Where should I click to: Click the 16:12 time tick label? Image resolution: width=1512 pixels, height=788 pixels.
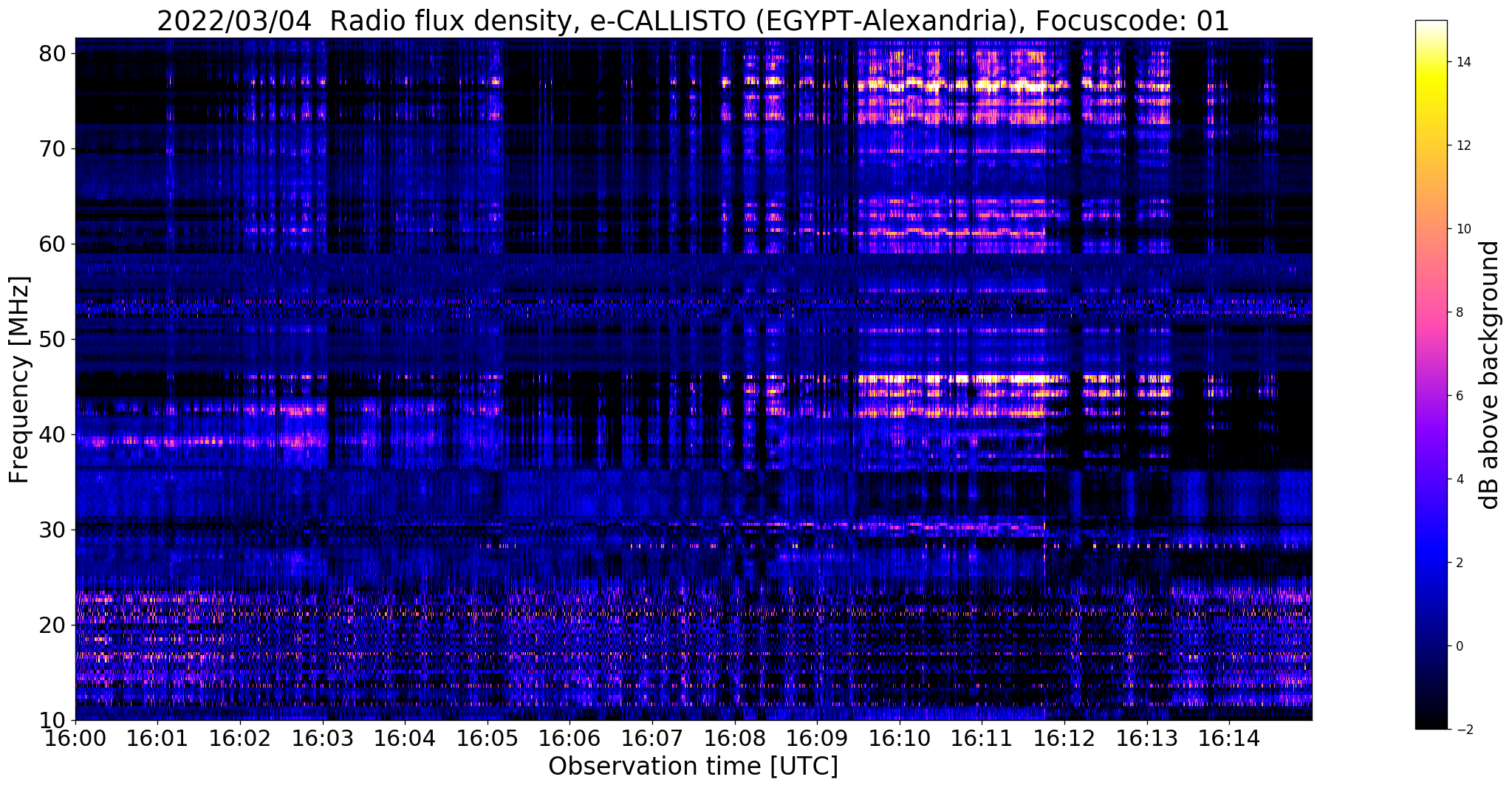(1064, 738)
